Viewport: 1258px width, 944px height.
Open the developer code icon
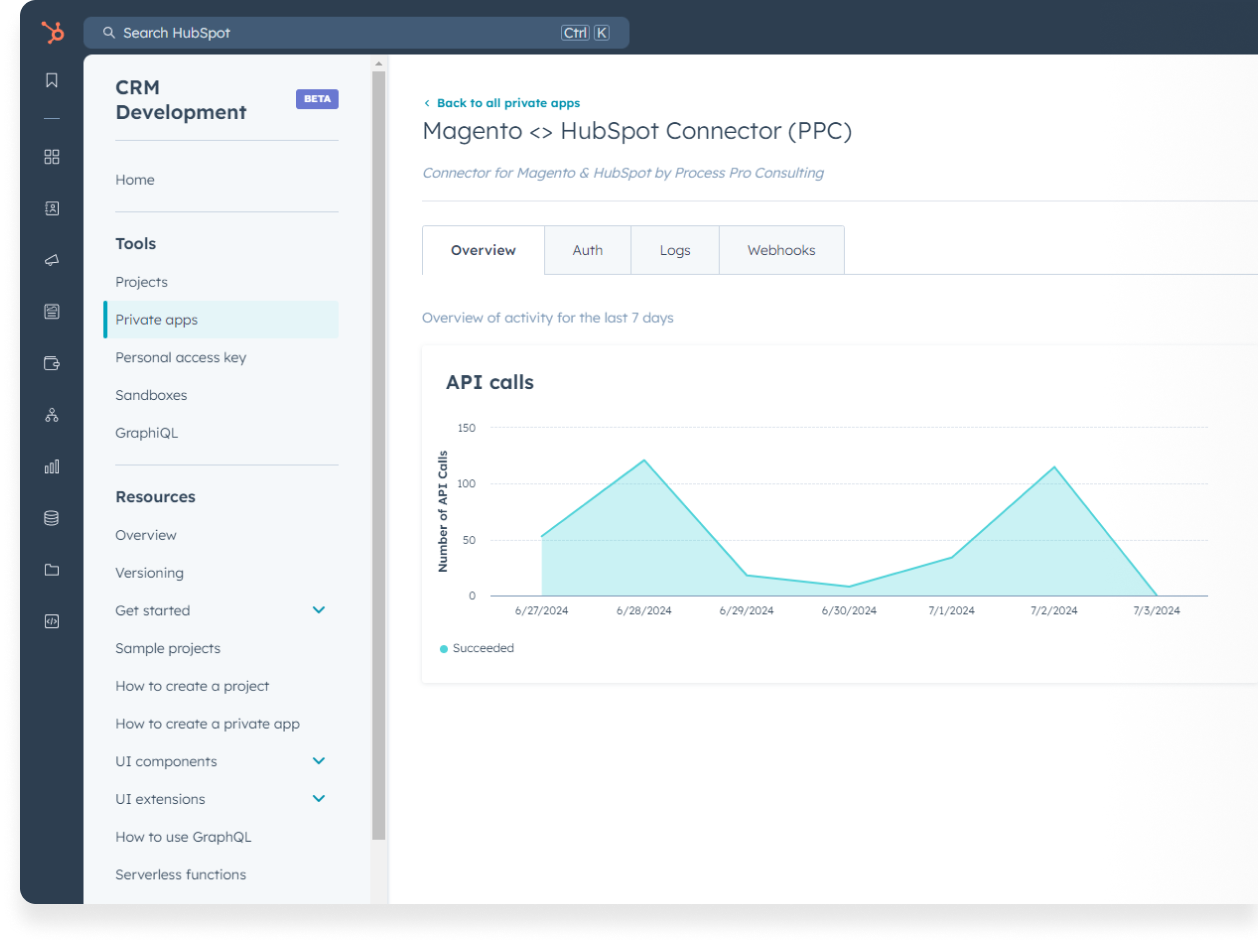(52, 621)
